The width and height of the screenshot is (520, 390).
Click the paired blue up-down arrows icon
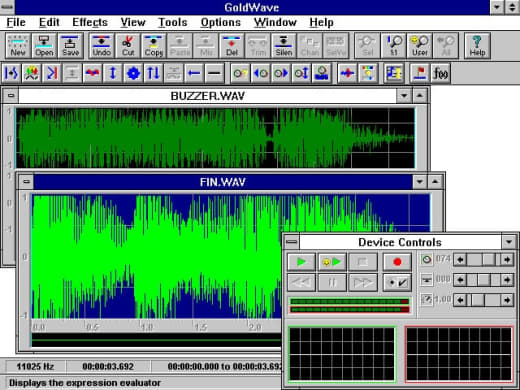pyautogui.click(x=153, y=73)
